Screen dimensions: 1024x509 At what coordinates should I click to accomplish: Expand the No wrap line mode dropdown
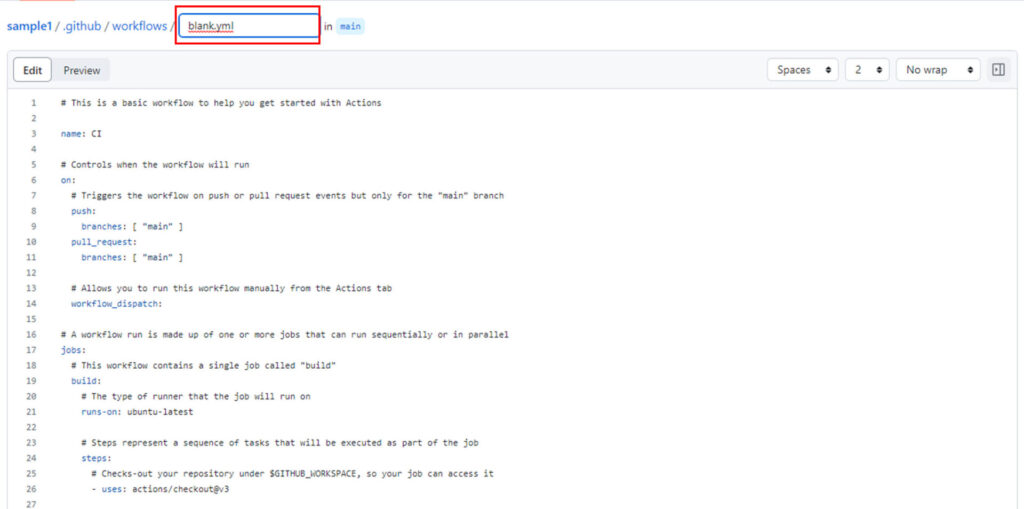938,70
